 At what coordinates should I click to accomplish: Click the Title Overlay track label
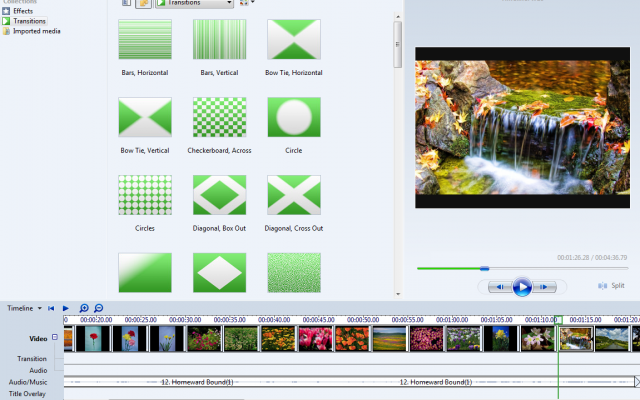pyautogui.click(x=27, y=394)
